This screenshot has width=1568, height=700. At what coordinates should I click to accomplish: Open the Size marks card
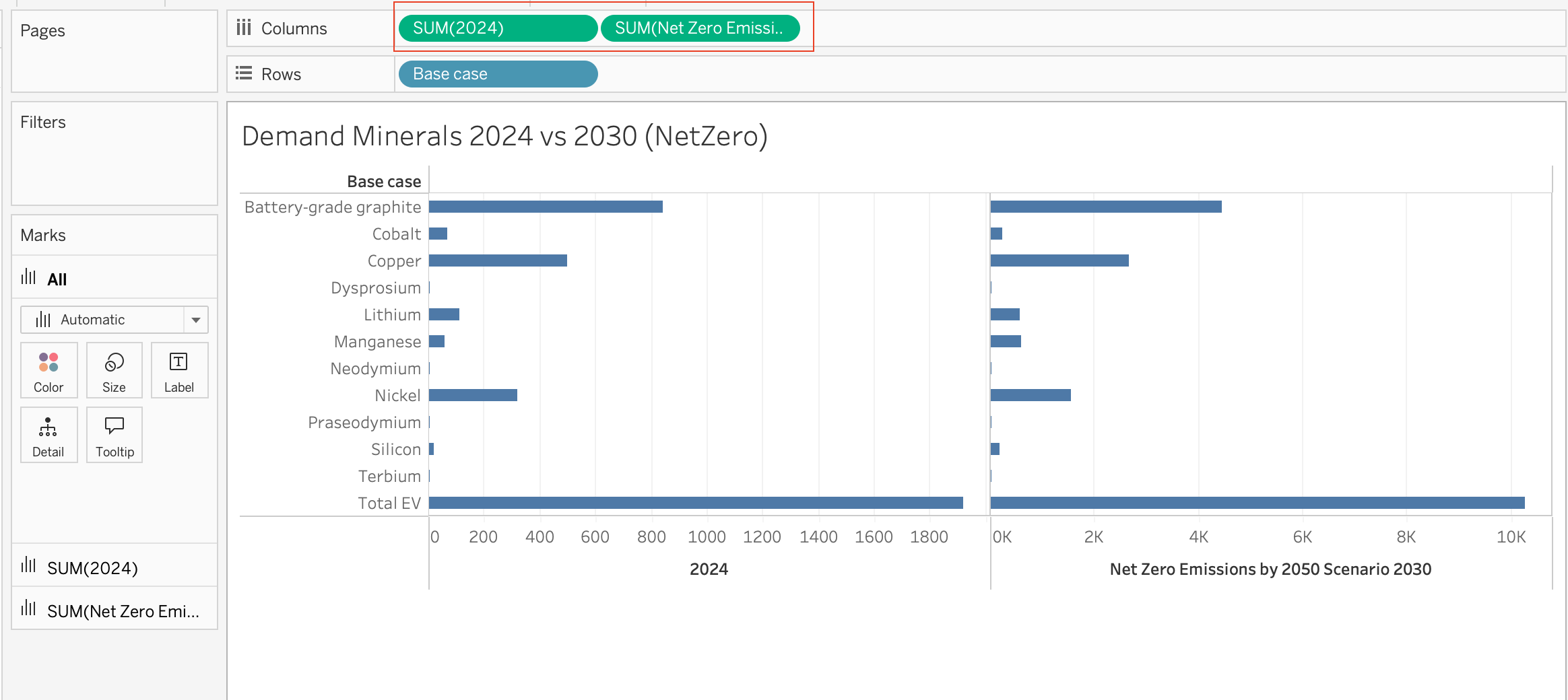pos(114,370)
